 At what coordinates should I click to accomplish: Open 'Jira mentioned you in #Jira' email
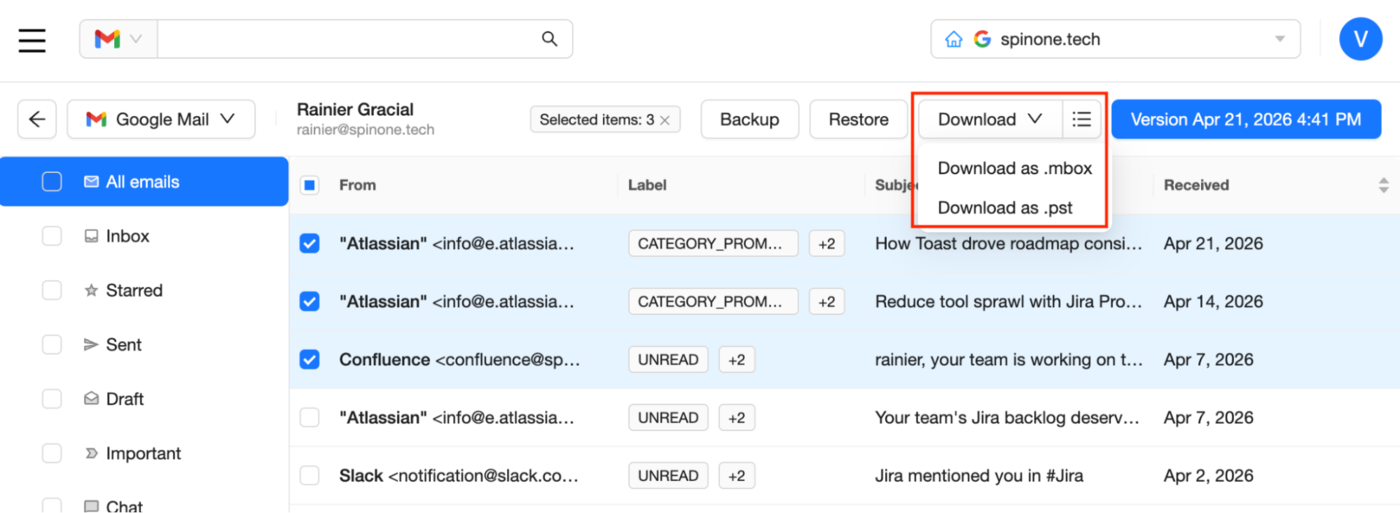(x=979, y=475)
